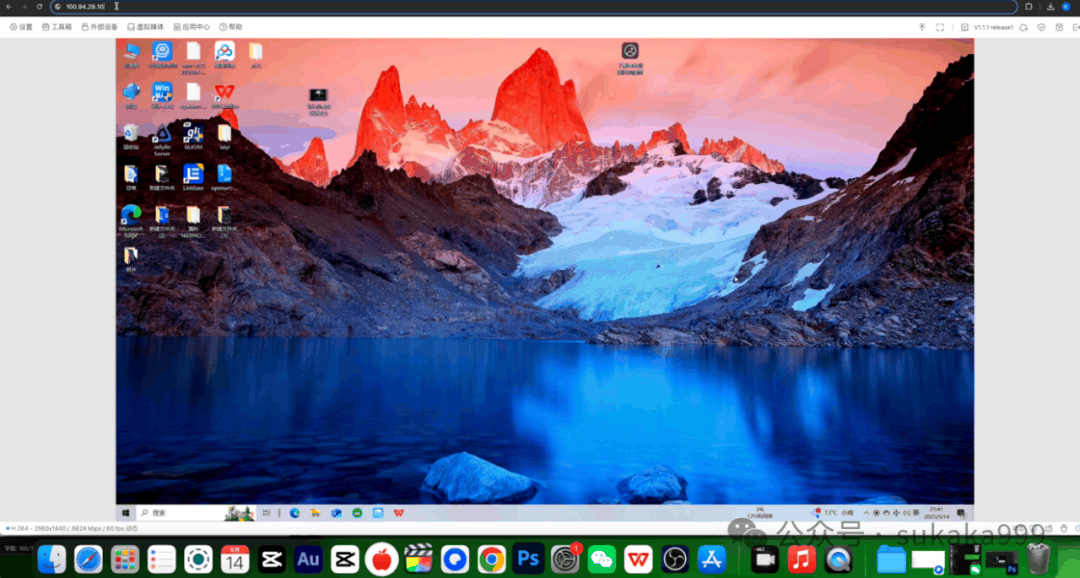Open the Jellyfin Server desktop shortcut
Image resolution: width=1080 pixels, height=578 pixels.
pyautogui.click(x=162, y=140)
